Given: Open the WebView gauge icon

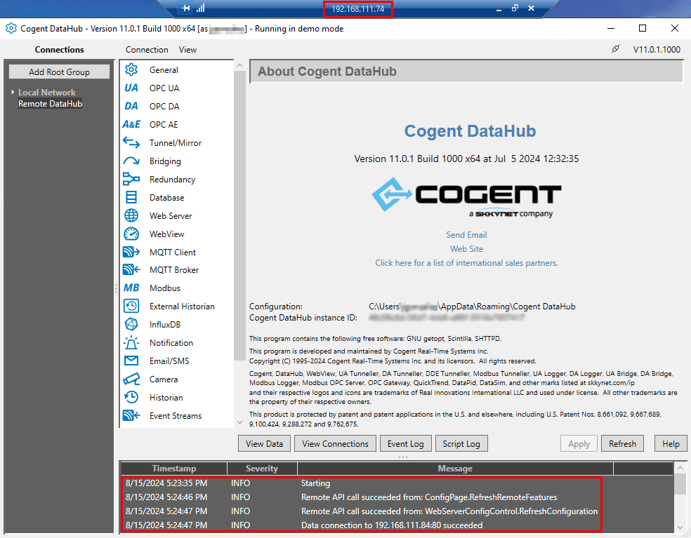Looking at the screenshot, I should pos(131,234).
